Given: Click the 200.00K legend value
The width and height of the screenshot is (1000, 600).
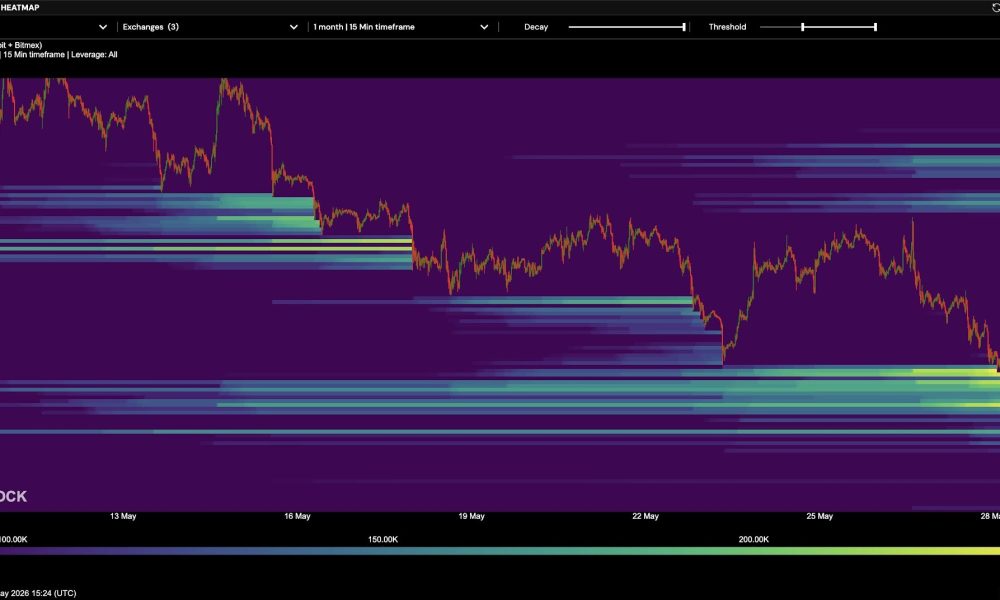Looking at the screenshot, I should click(x=754, y=539).
